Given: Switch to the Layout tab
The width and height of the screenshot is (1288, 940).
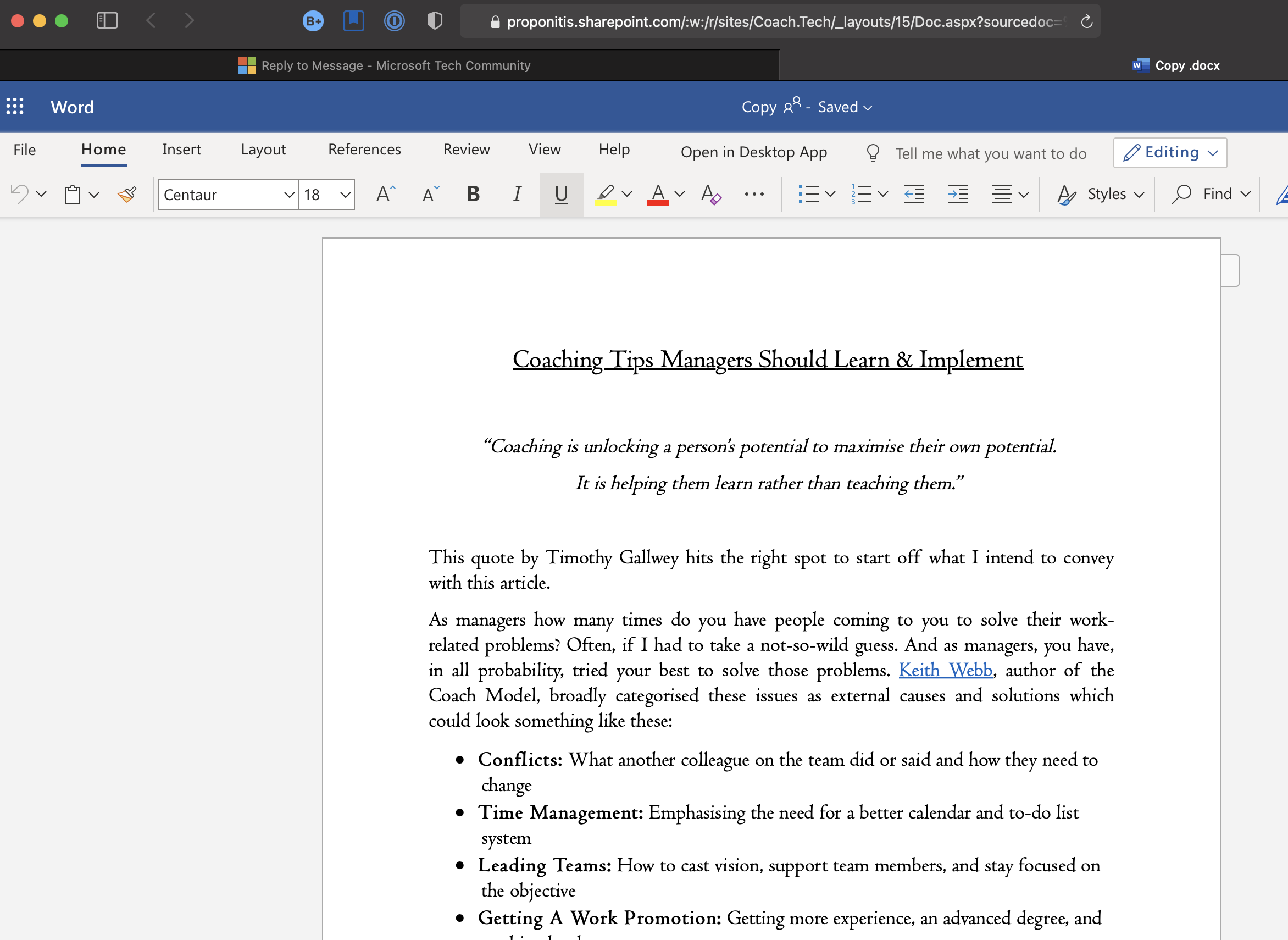Looking at the screenshot, I should [263, 150].
